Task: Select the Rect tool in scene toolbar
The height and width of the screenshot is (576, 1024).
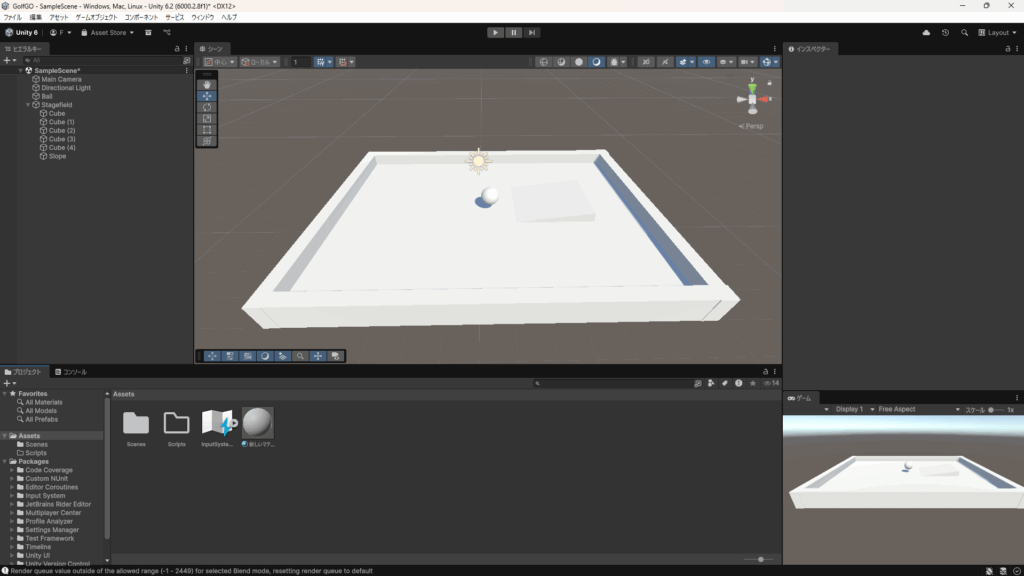Action: tap(207, 130)
